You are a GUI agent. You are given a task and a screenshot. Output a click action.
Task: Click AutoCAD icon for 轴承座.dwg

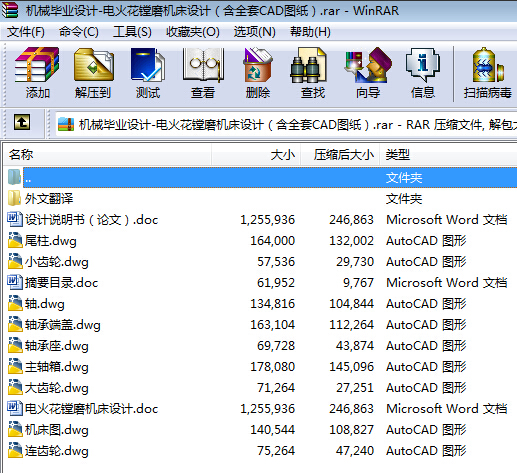click(15, 345)
